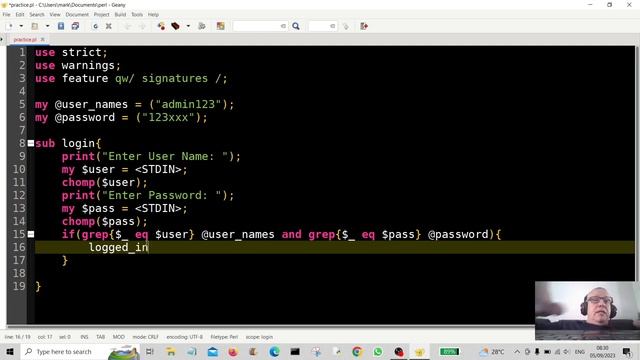Click the Save All toolbar icon
Viewport: 640px width, 360px height.
tap(76, 26)
